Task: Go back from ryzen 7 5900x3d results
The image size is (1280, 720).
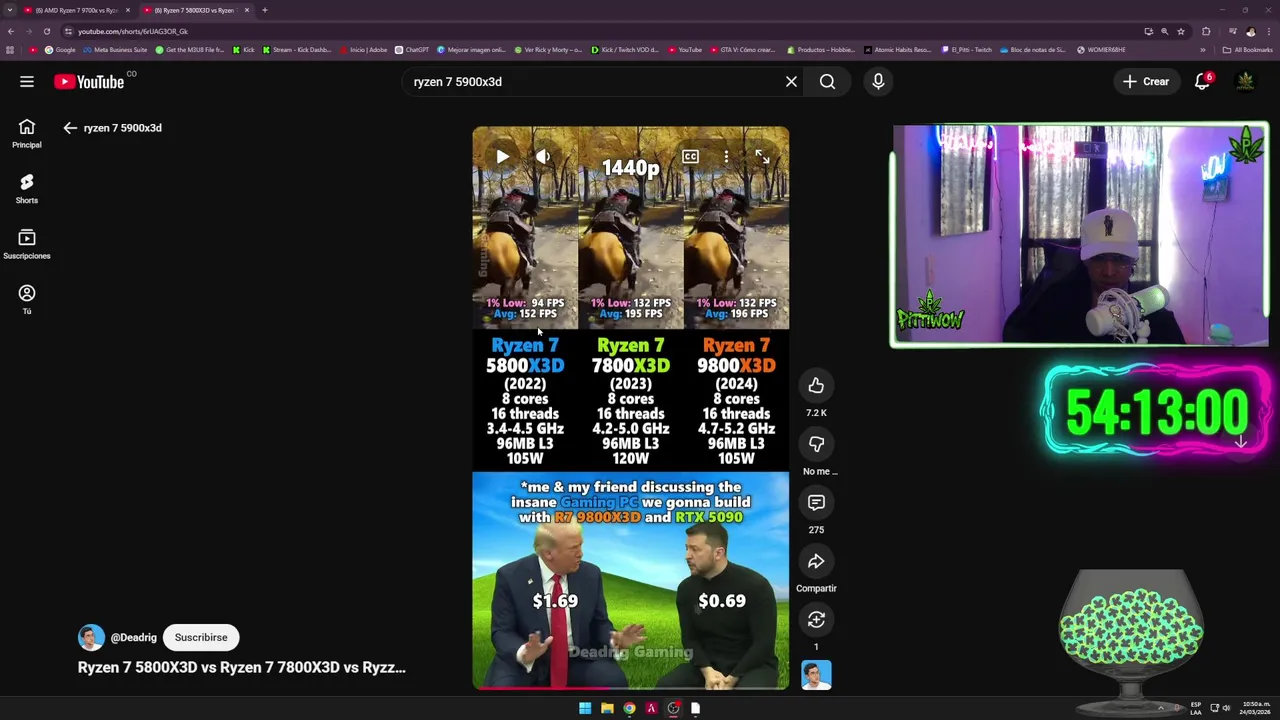Action: tap(70, 128)
